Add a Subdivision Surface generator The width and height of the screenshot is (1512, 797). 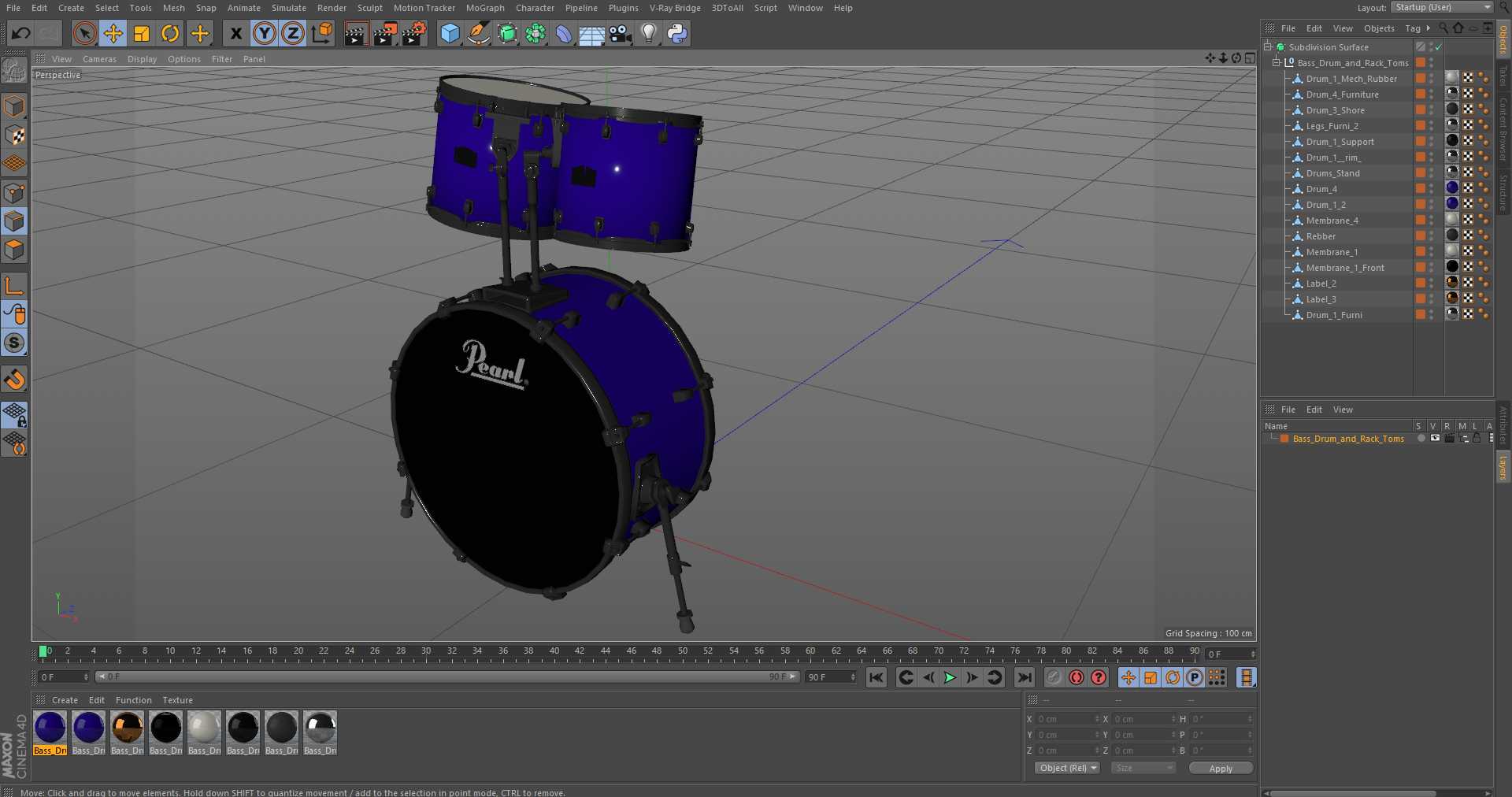pyautogui.click(x=507, y=33)
